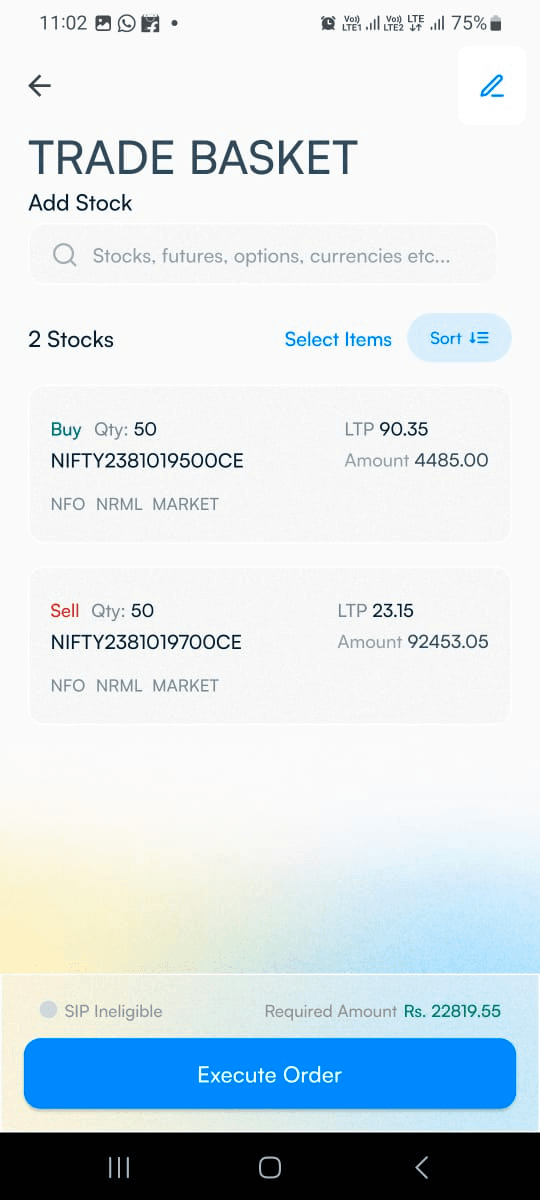Tap the Android home button icon
This screenshot has width=540, height=1200.
270,1167
